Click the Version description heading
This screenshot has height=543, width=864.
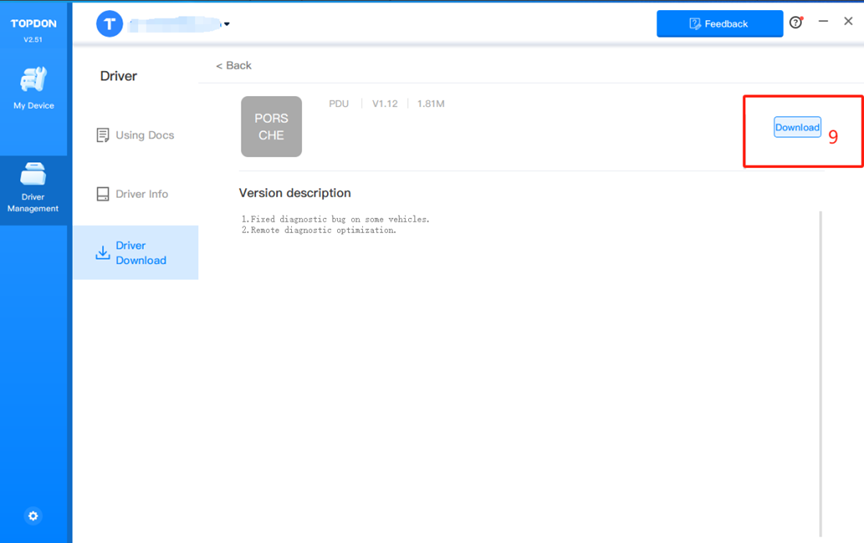(295, 193)
